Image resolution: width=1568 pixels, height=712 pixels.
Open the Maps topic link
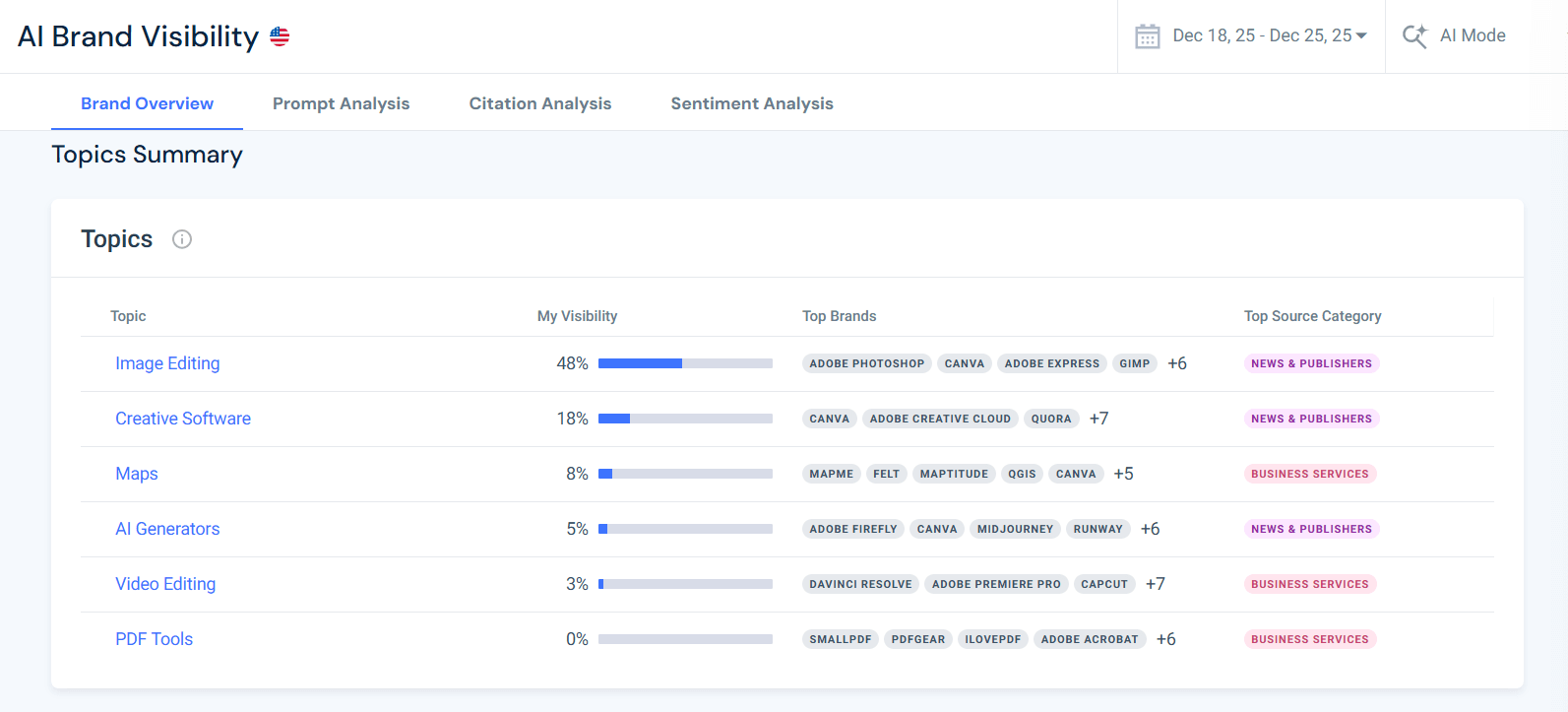[137, 474]
